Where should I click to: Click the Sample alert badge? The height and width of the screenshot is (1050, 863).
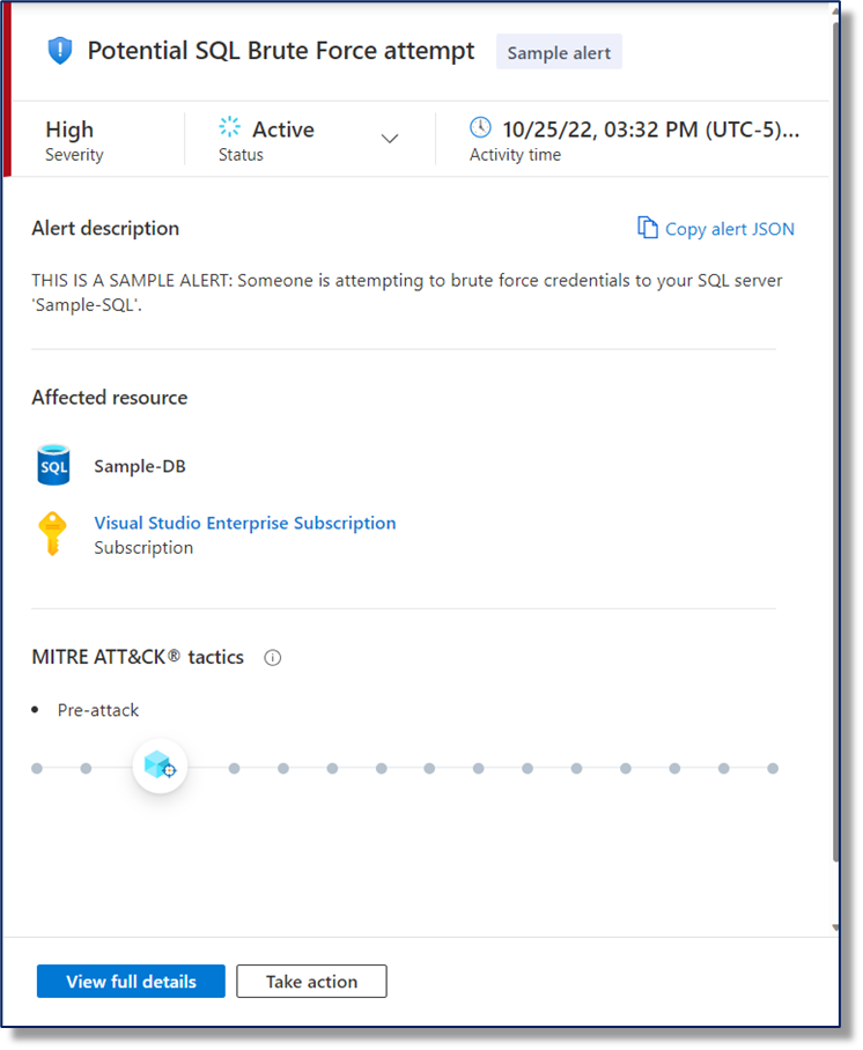click(x=559, y=52)
